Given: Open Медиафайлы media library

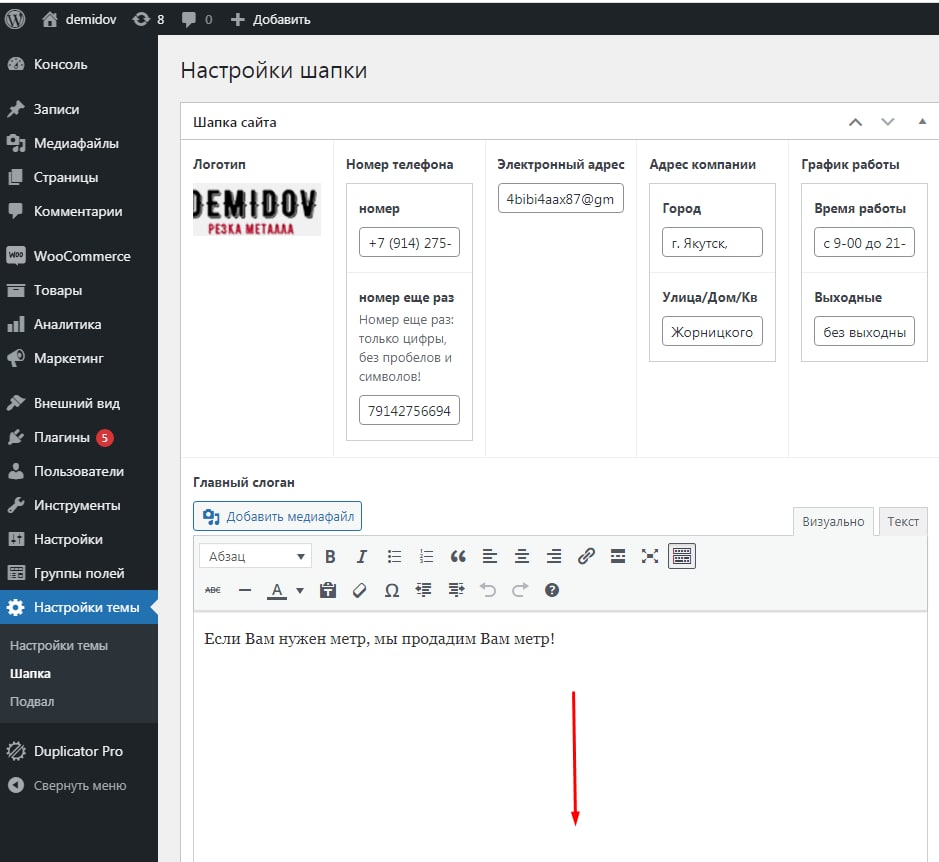Looking at the screenshot, I should (x=78, y=143).
